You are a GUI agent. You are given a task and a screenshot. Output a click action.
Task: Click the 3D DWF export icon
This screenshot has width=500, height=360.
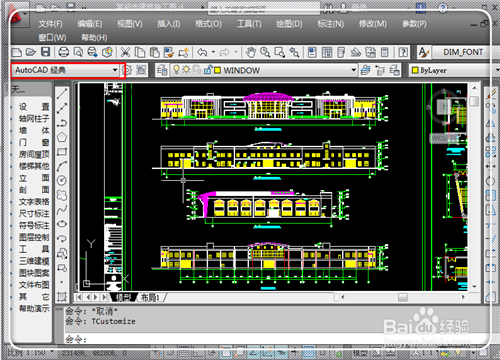107,52
